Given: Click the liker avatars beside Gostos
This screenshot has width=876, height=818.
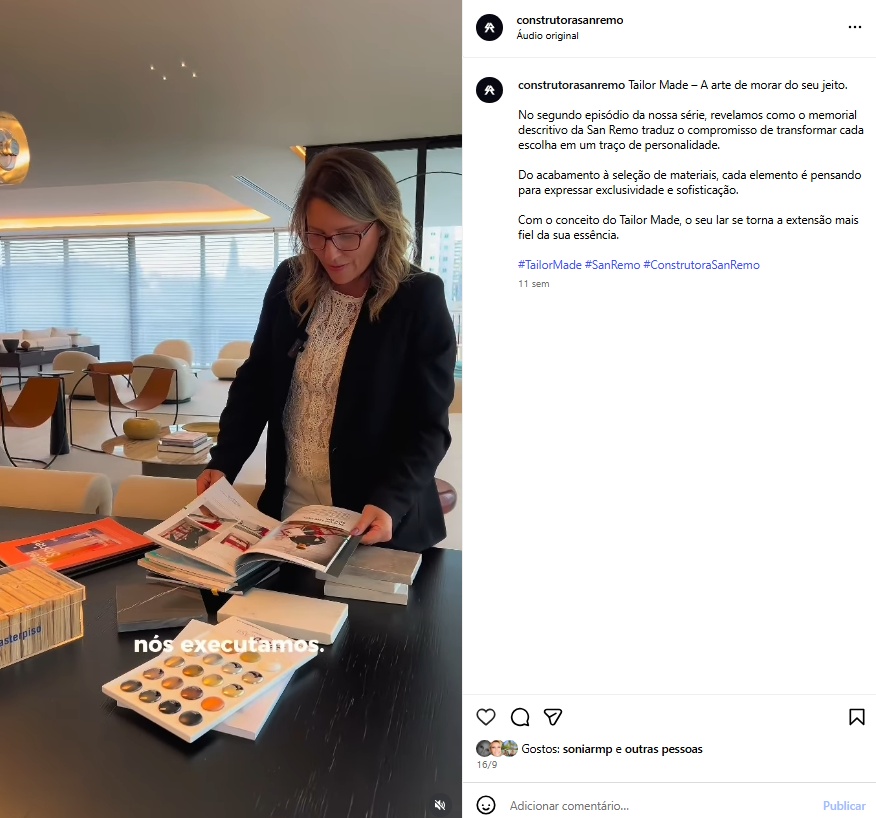Looking at the screenshot, I should (497, 749).
